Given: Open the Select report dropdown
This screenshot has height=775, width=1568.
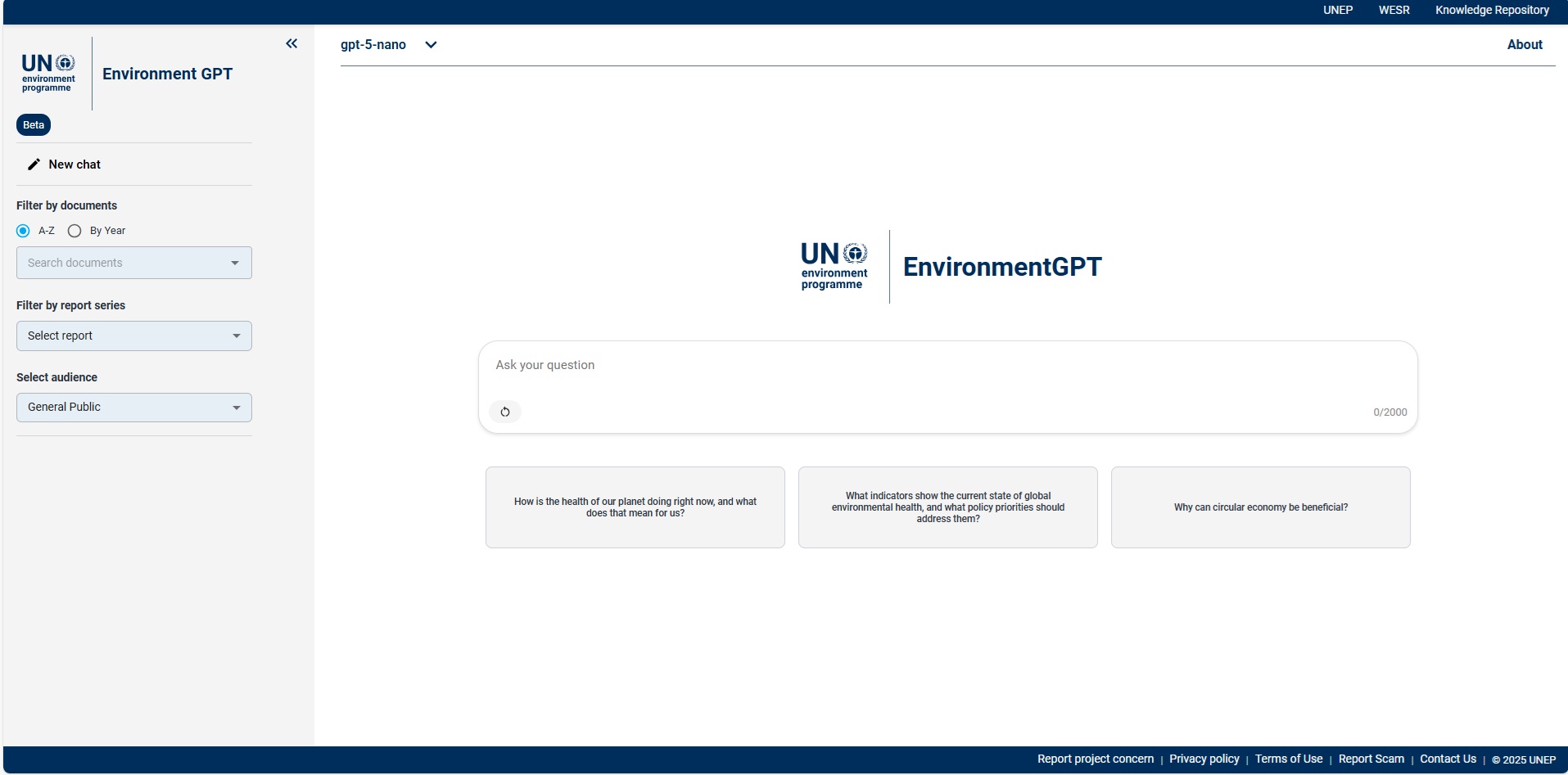Looking at the screenshot, I should 134,336.
